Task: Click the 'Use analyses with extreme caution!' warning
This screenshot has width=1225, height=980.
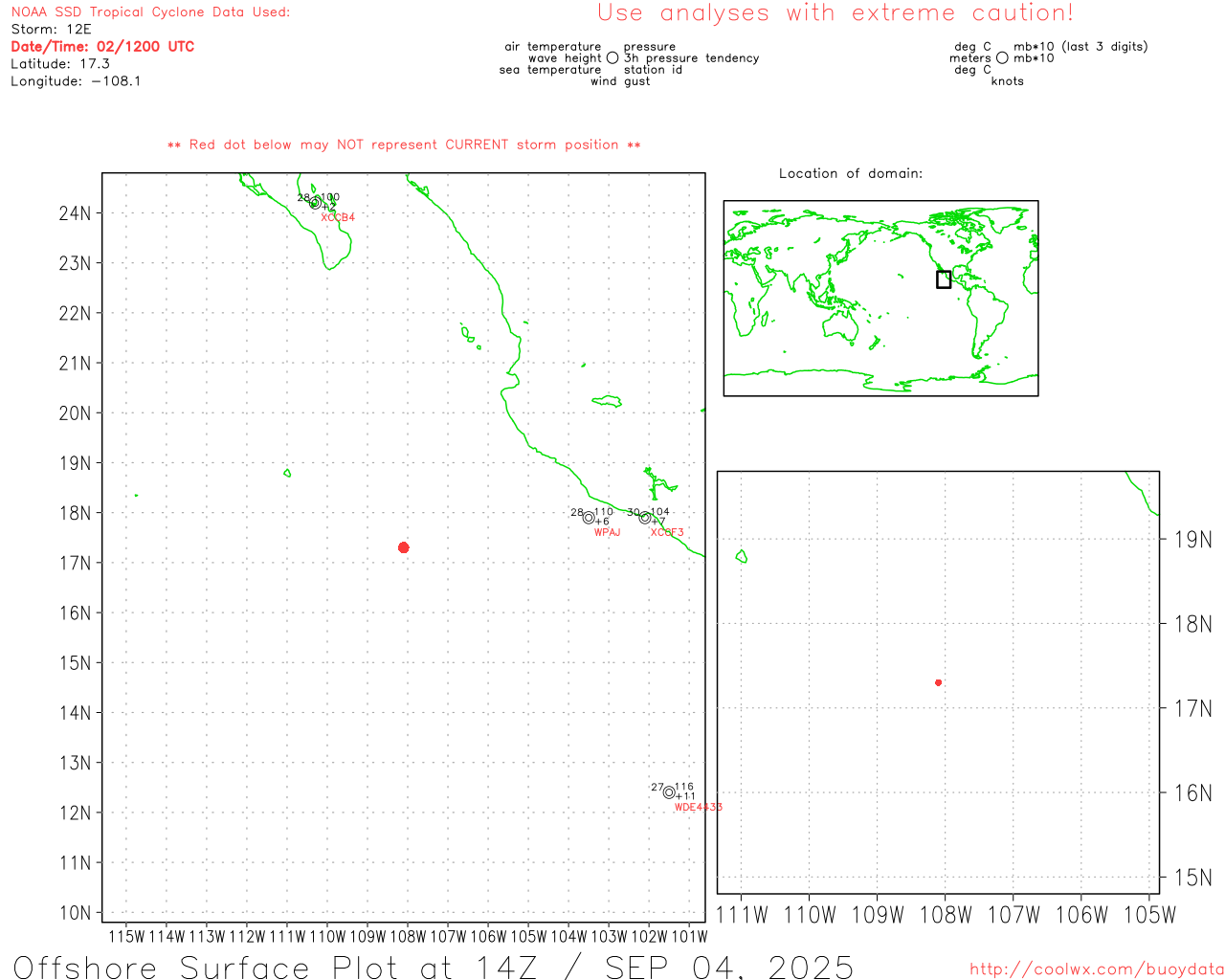Action: 835,13
